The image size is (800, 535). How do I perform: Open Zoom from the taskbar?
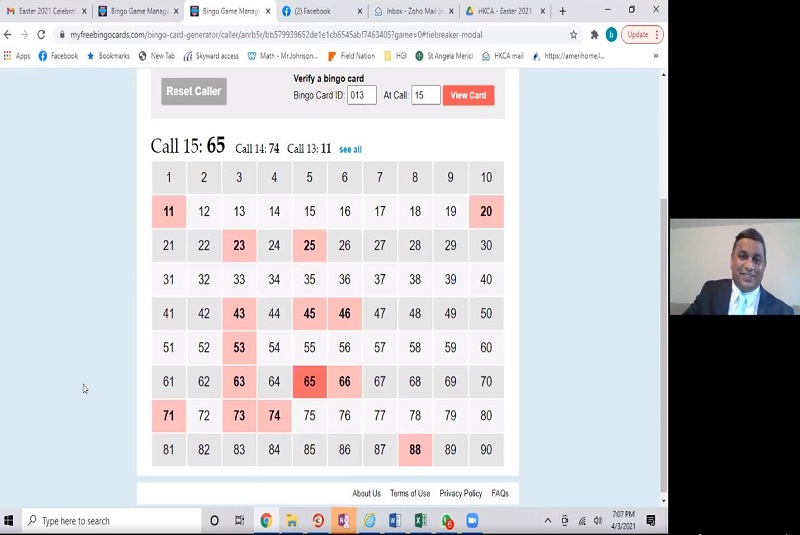tap(472, 521)
